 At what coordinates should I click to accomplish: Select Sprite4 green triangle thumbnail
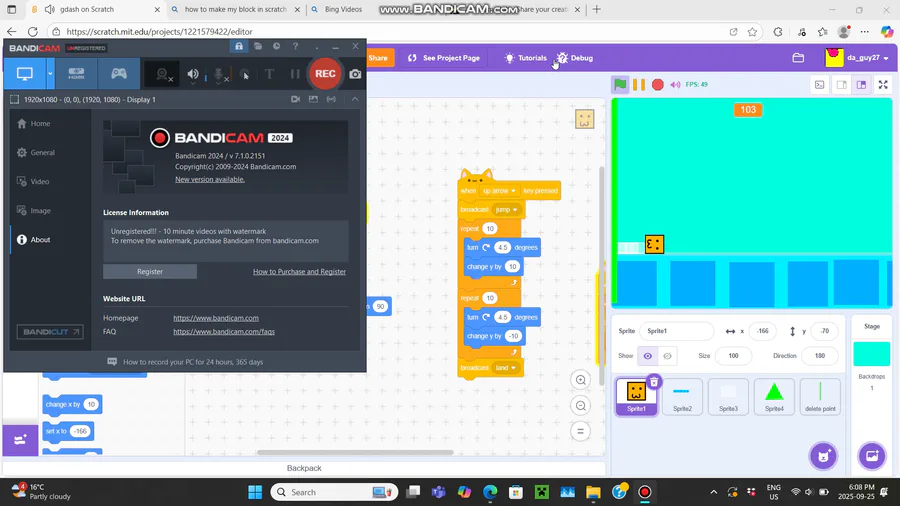774,396
